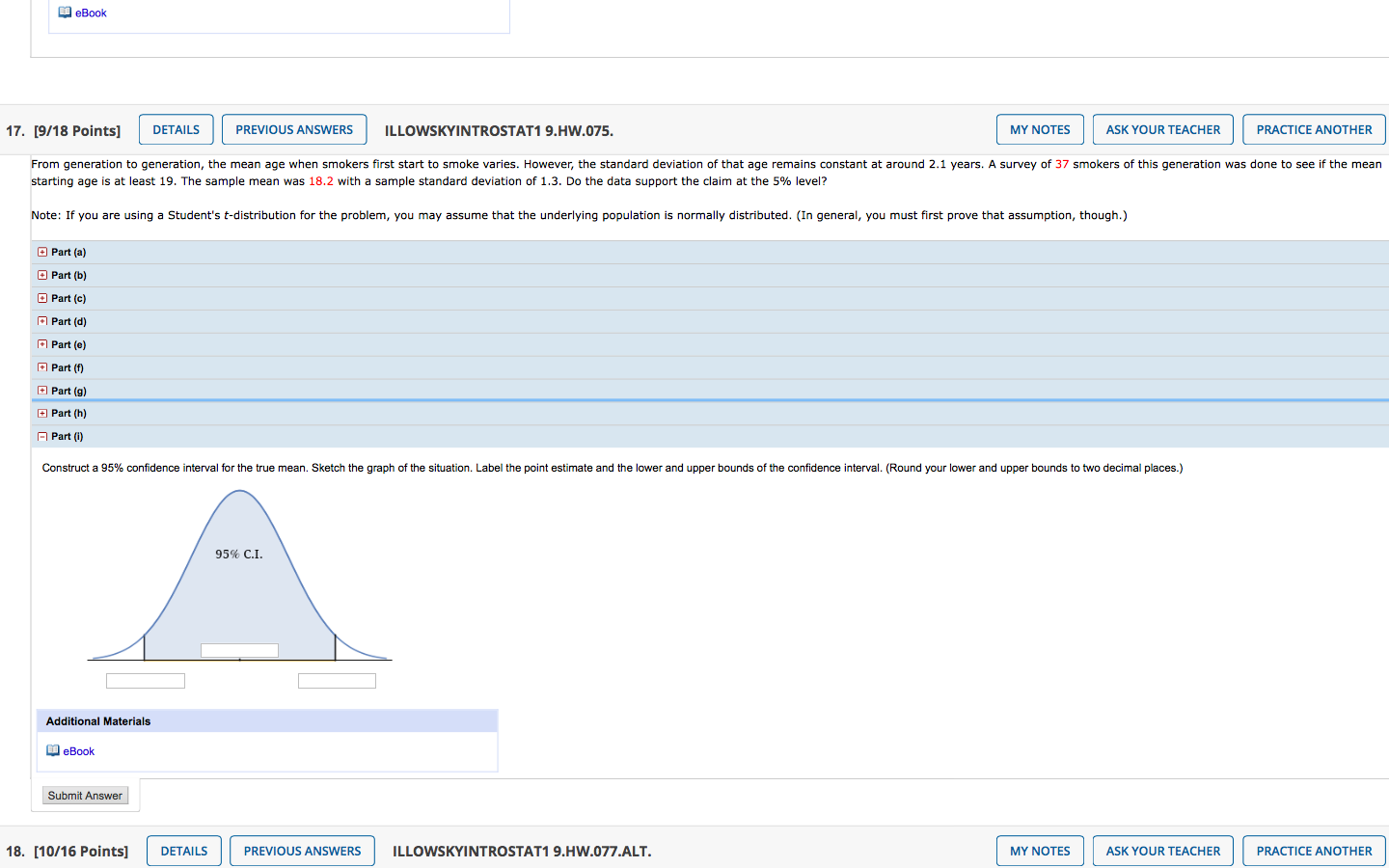
Task: Expand Part (d) section
Action: 42,321
